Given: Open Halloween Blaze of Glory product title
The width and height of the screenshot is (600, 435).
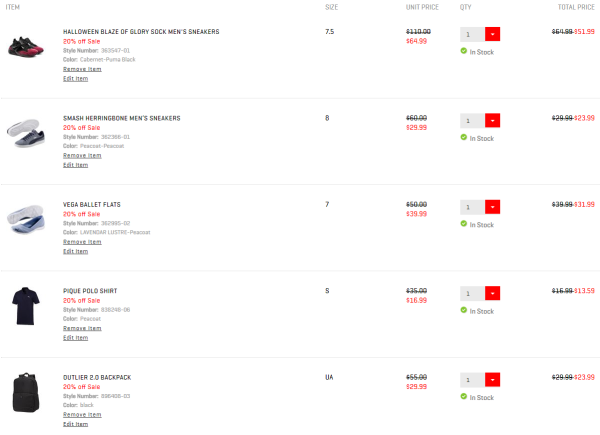Looking at the screenshot, I should [141, 32].
